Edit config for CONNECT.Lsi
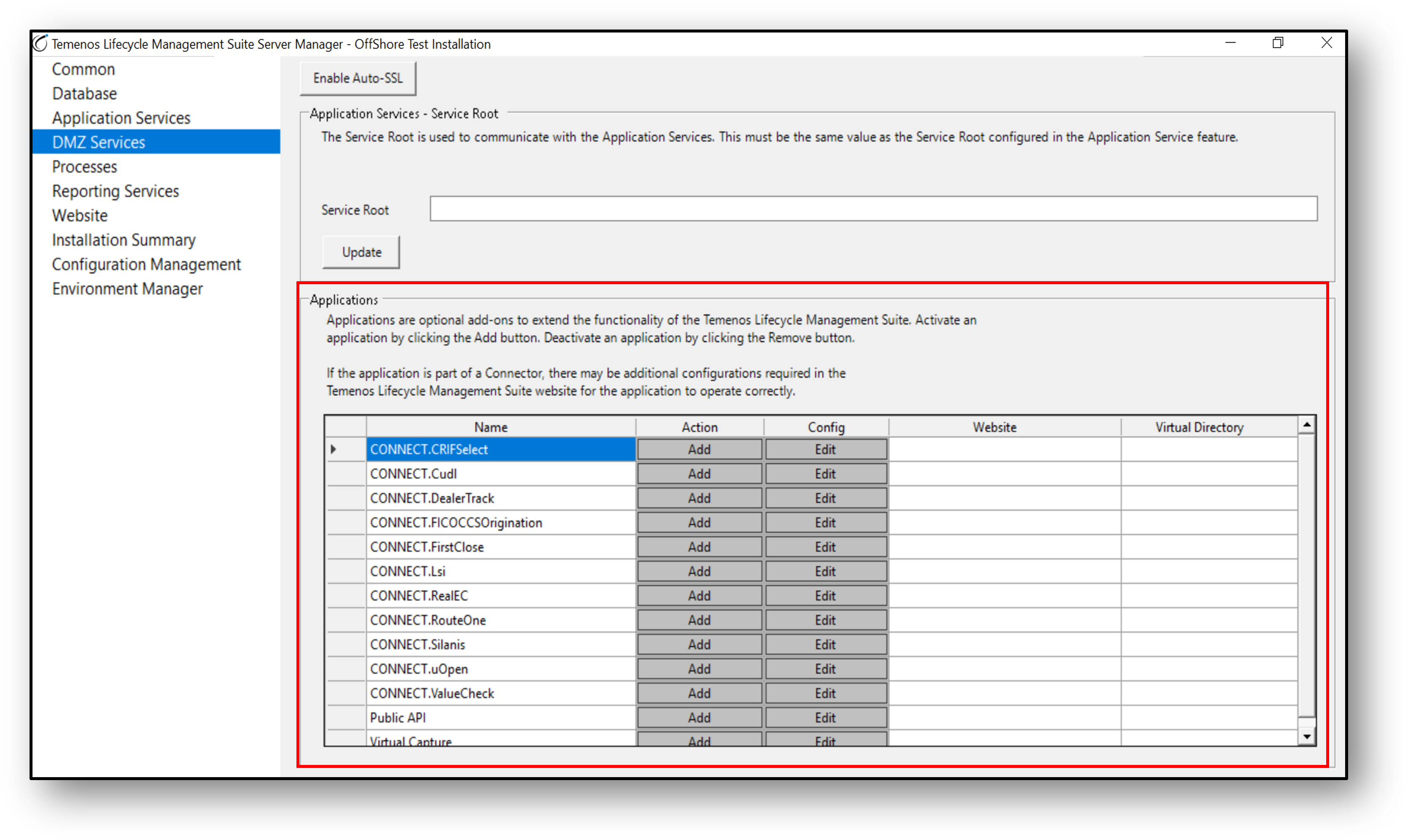 826,571
